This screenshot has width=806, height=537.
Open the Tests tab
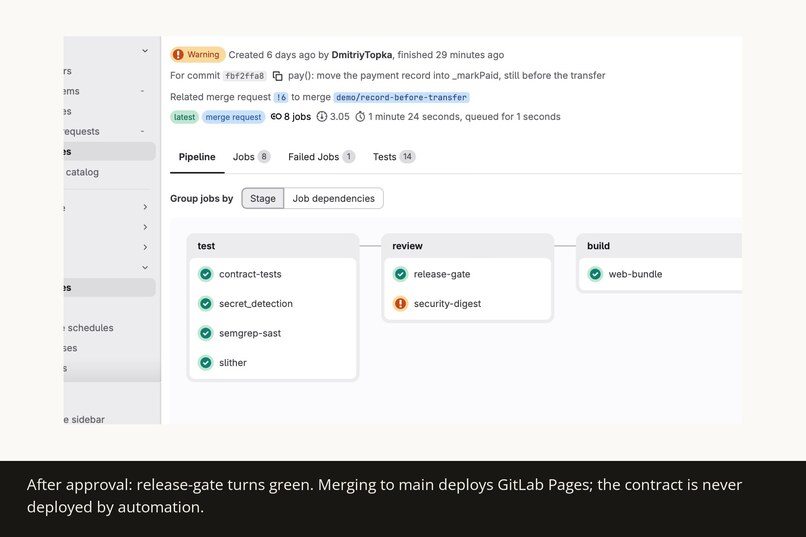point(394,157)
